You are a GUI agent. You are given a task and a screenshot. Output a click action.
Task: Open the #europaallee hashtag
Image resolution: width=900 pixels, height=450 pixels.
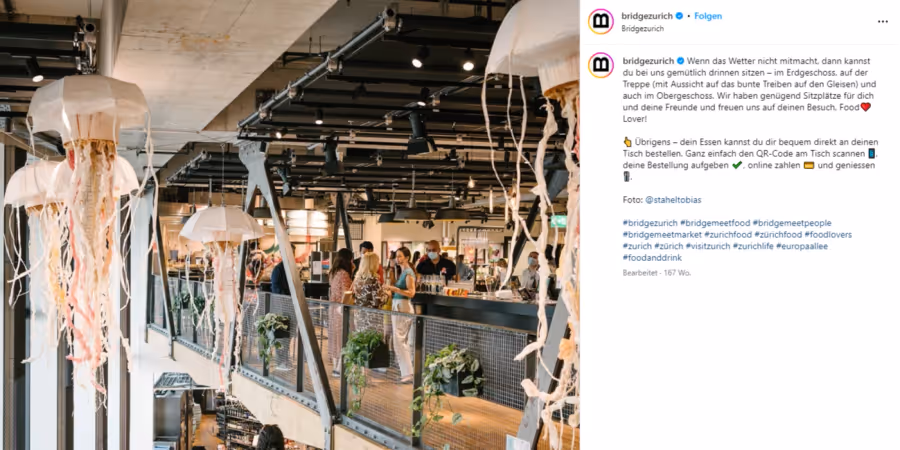click(x=801, y=246)
